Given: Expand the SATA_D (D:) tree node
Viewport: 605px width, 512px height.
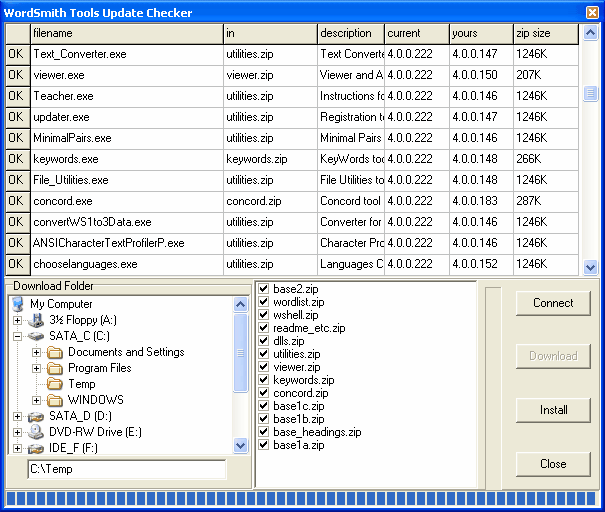Looking at the screenshot, I should (17, 416).
